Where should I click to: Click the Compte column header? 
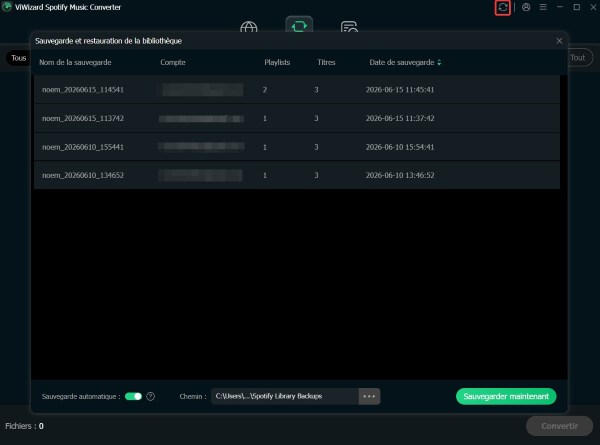click(173, 62)
